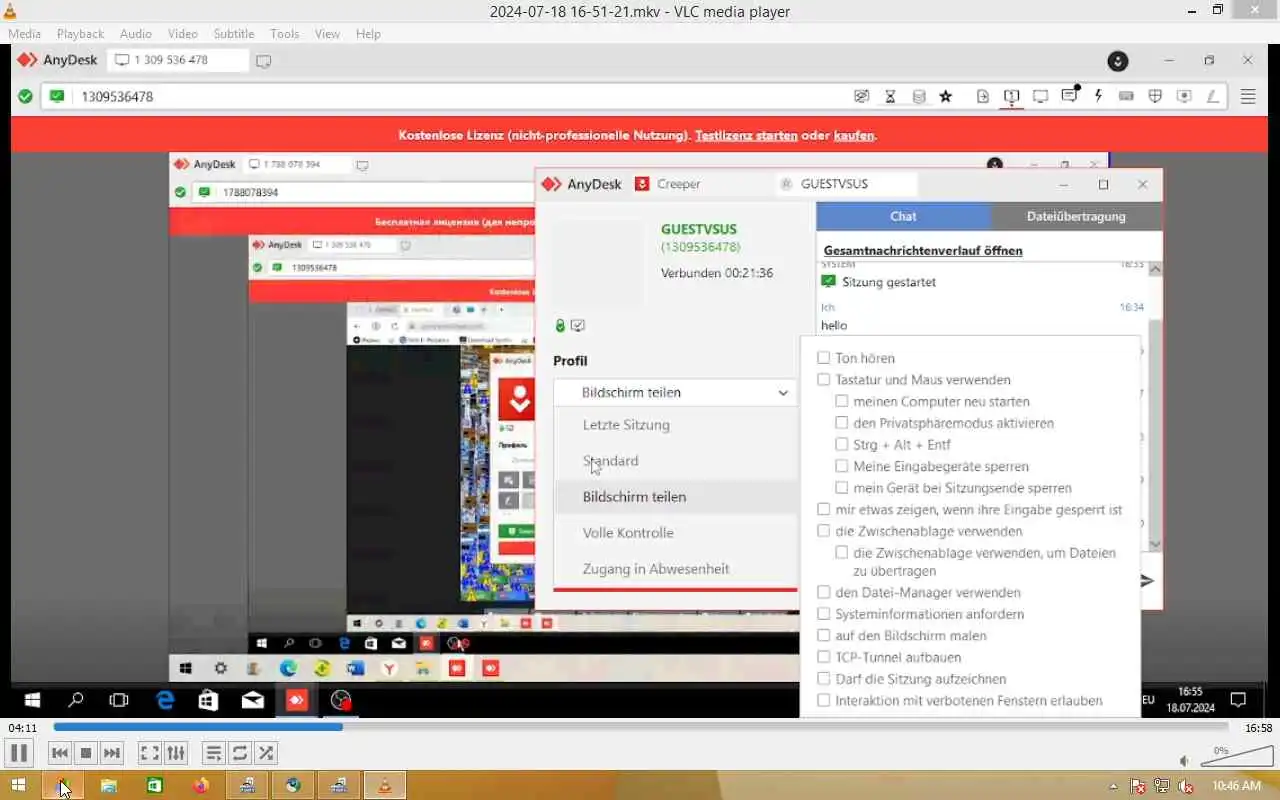Click the Edge icon in recorded taskbar
Viewport: 1280px width, 800px height.
165,701
